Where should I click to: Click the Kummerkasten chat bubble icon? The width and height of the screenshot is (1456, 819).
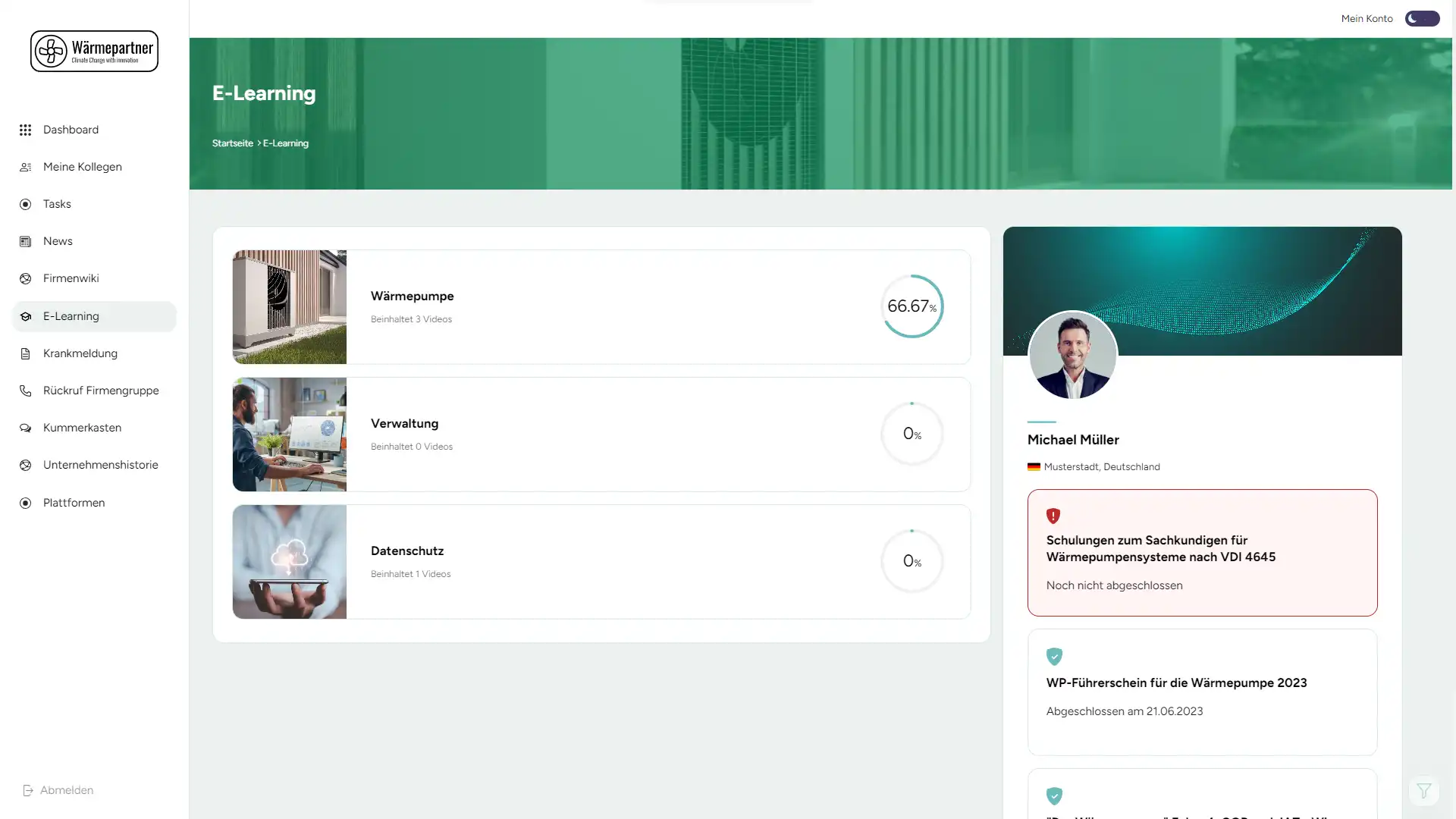click(x=25, y=428)
